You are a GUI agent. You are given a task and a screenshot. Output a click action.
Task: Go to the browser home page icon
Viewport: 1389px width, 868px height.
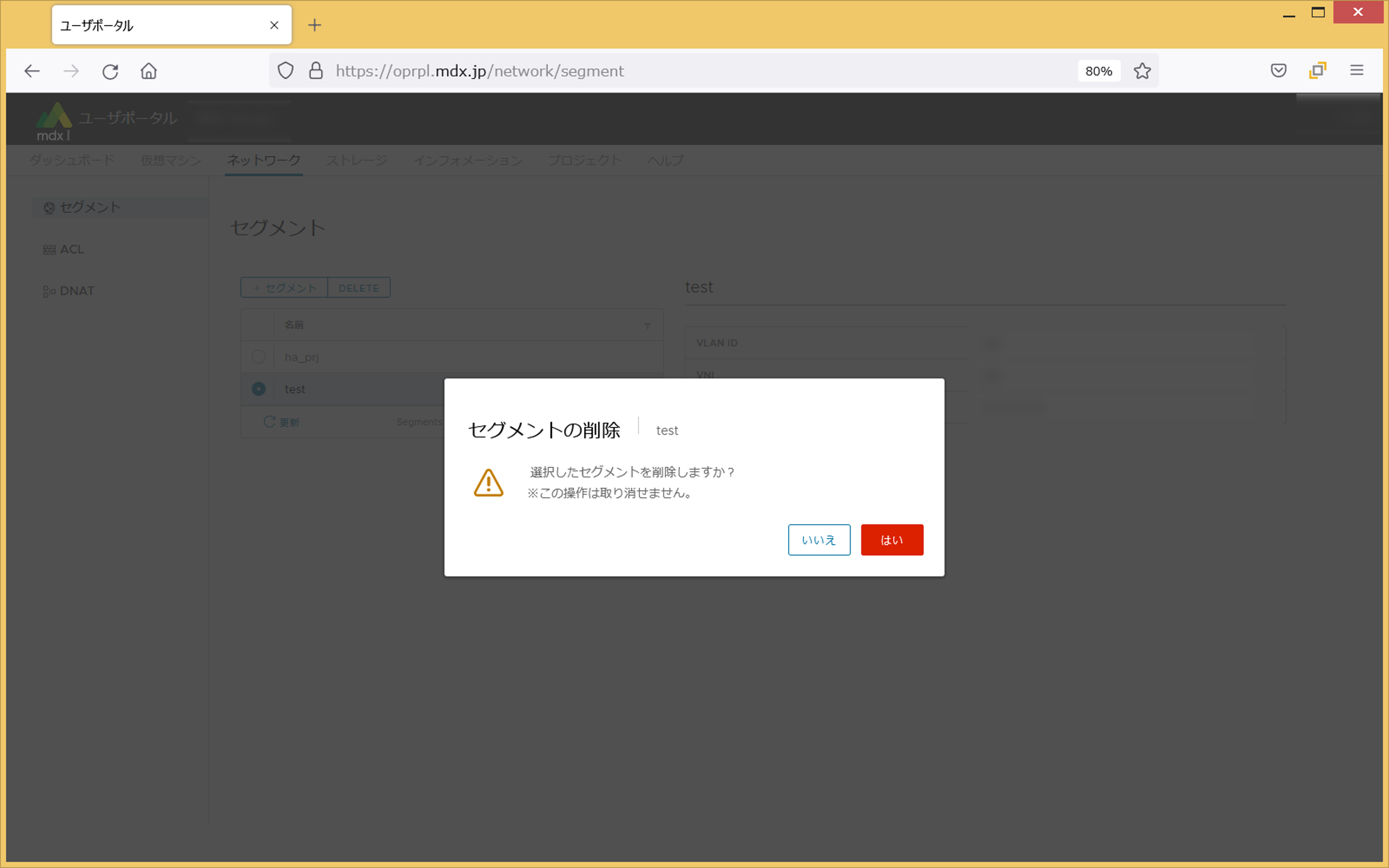click(149, 71)
